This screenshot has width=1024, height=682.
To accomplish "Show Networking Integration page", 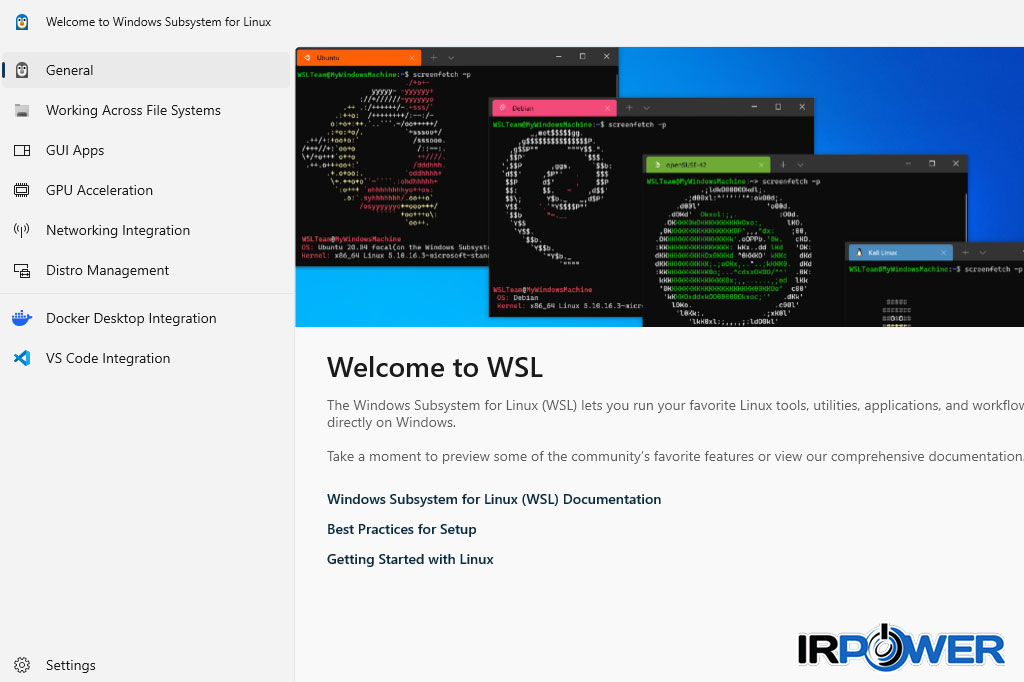I will [x=146, y=230].
